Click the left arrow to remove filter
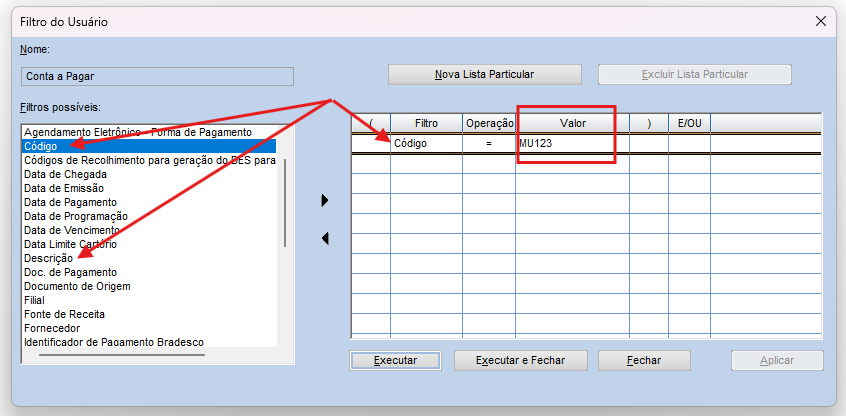This screenshot has height=416, width=846. pos(324,238)
